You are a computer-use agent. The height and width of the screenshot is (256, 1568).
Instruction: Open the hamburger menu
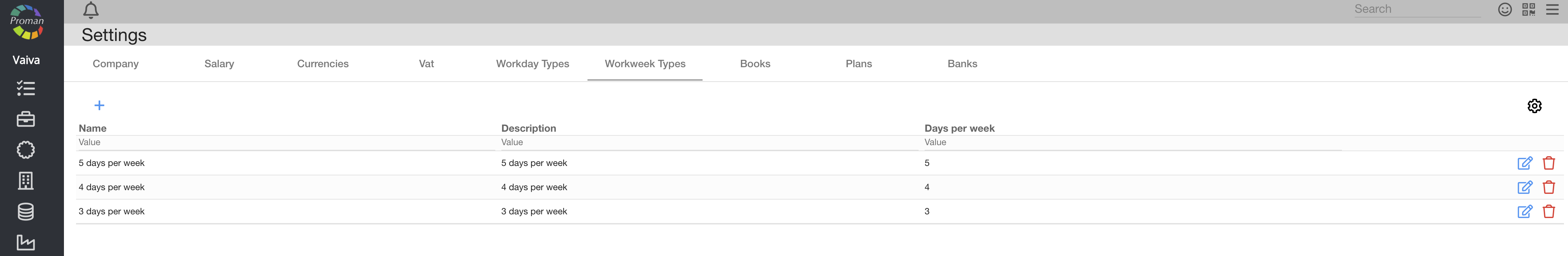point(1552,10)
